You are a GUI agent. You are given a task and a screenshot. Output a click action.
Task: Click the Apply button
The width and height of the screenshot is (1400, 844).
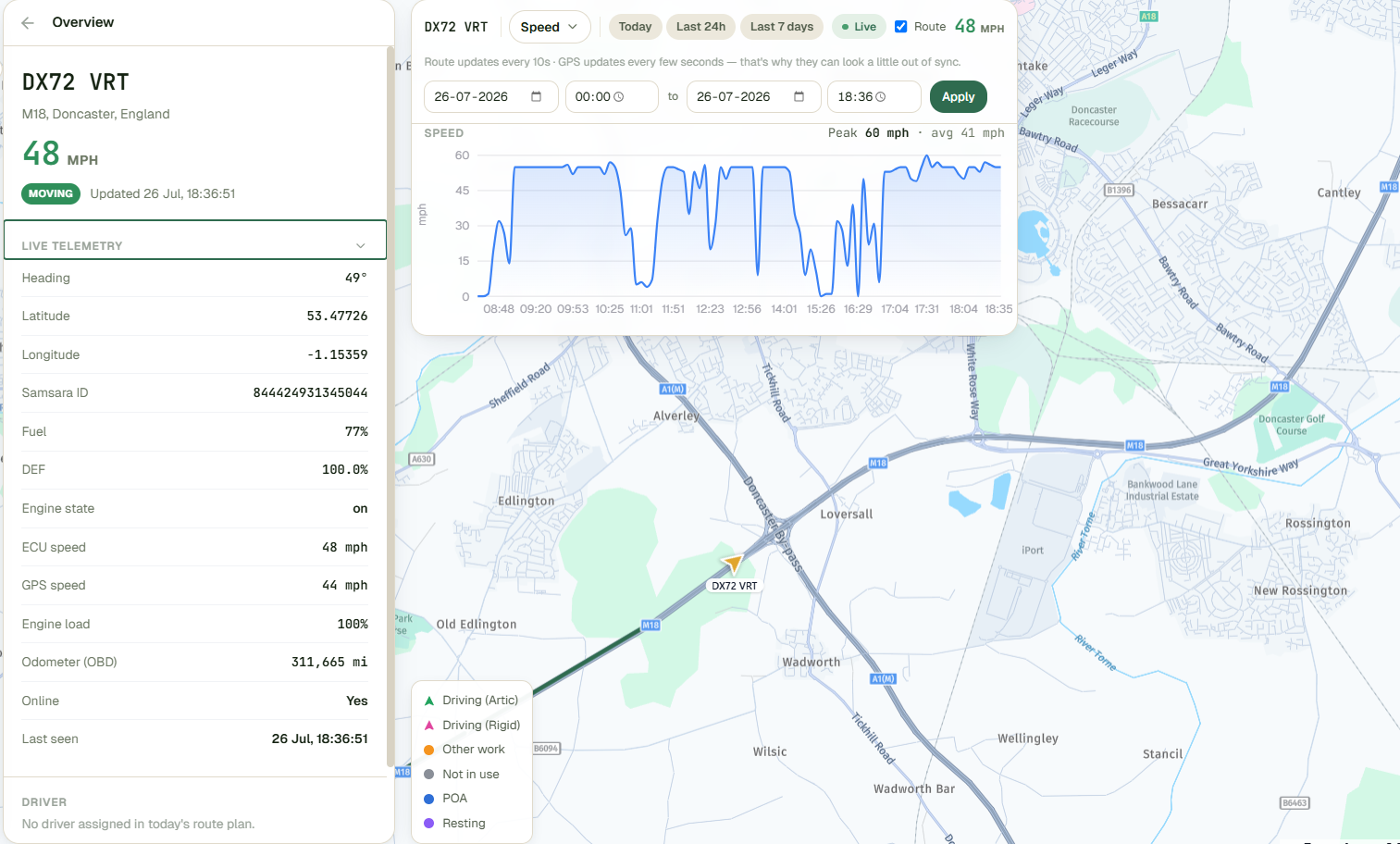click(x=959, y=96)
